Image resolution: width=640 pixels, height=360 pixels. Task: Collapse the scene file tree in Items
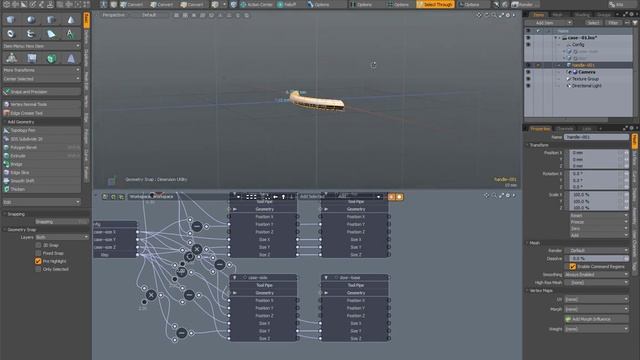[556, 38]
